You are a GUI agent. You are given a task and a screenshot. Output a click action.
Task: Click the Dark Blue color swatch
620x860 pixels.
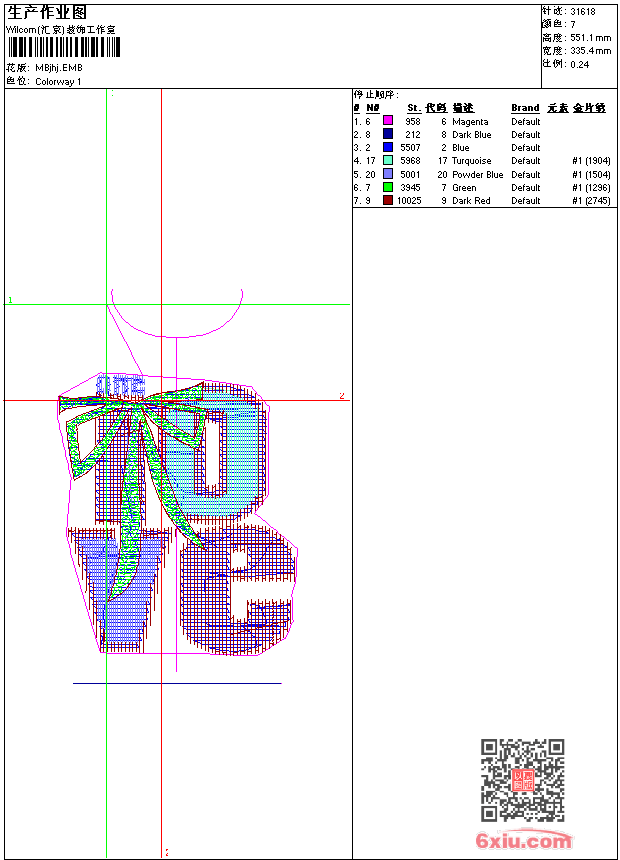point(388,134)
